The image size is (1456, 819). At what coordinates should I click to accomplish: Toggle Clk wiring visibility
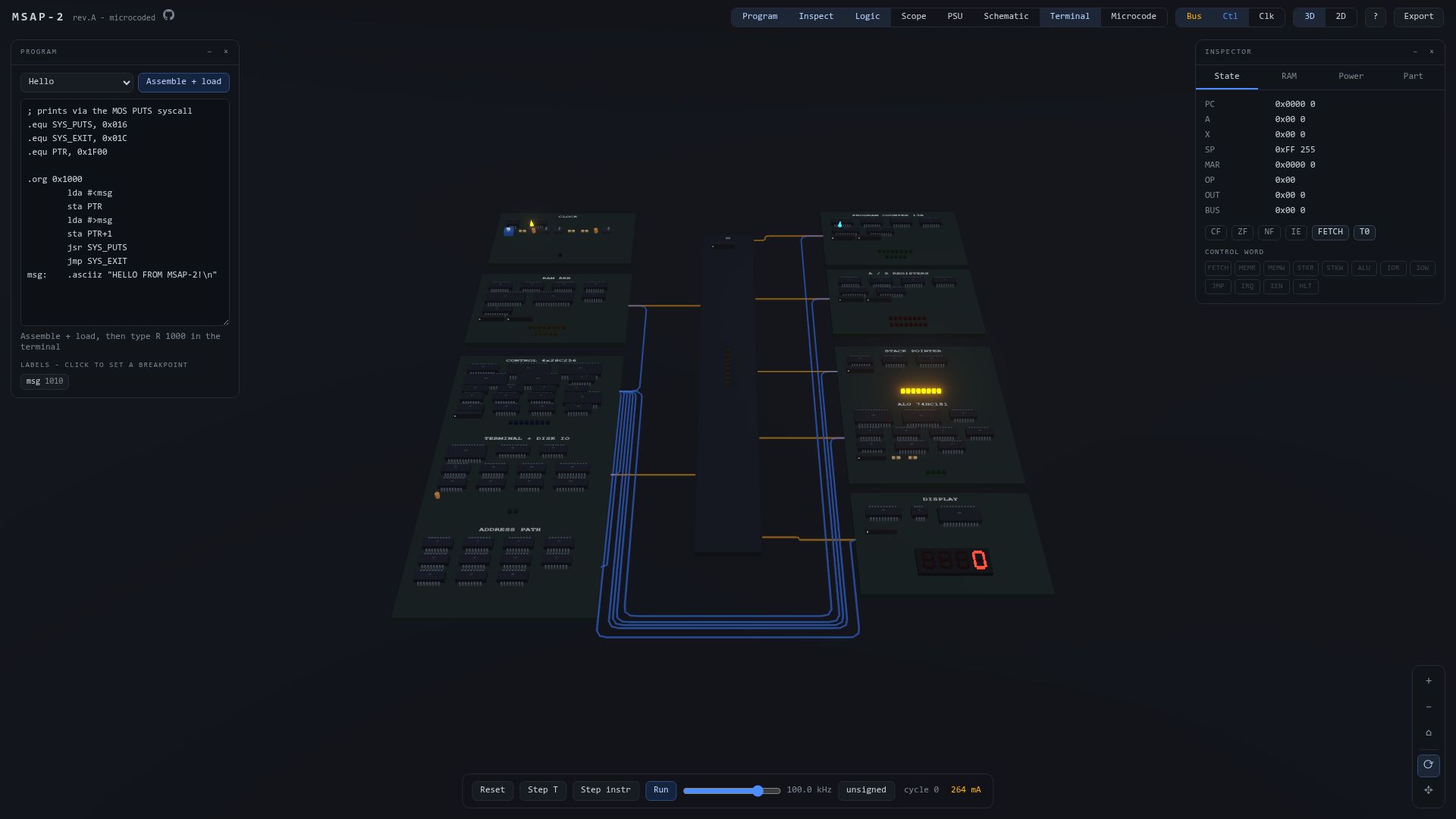1266,17
